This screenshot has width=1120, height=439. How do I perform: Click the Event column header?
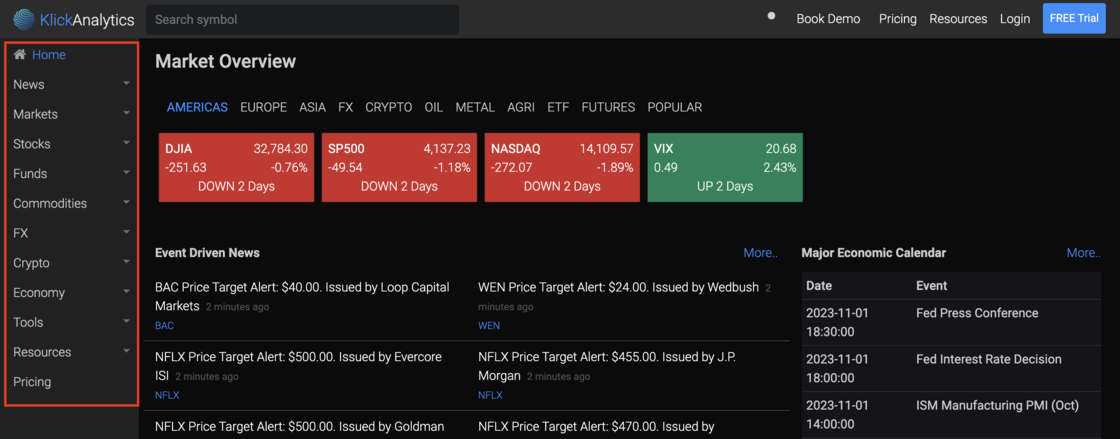[x=931, y=286]
